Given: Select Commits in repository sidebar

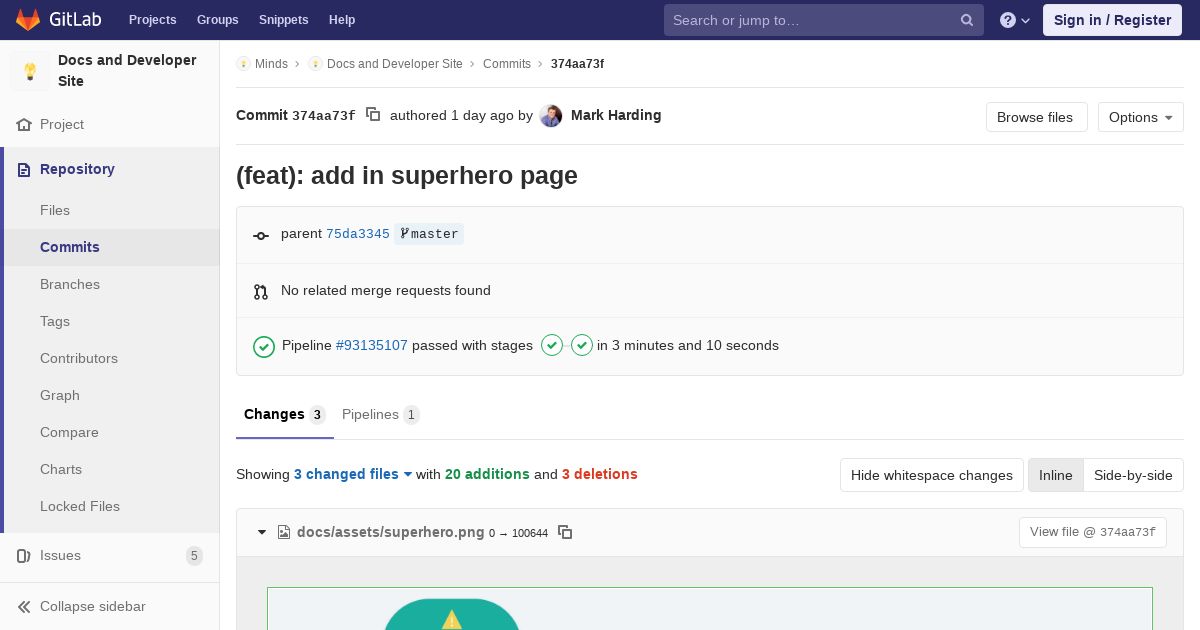Looking at the screenshot, I should tap(70, 247).
